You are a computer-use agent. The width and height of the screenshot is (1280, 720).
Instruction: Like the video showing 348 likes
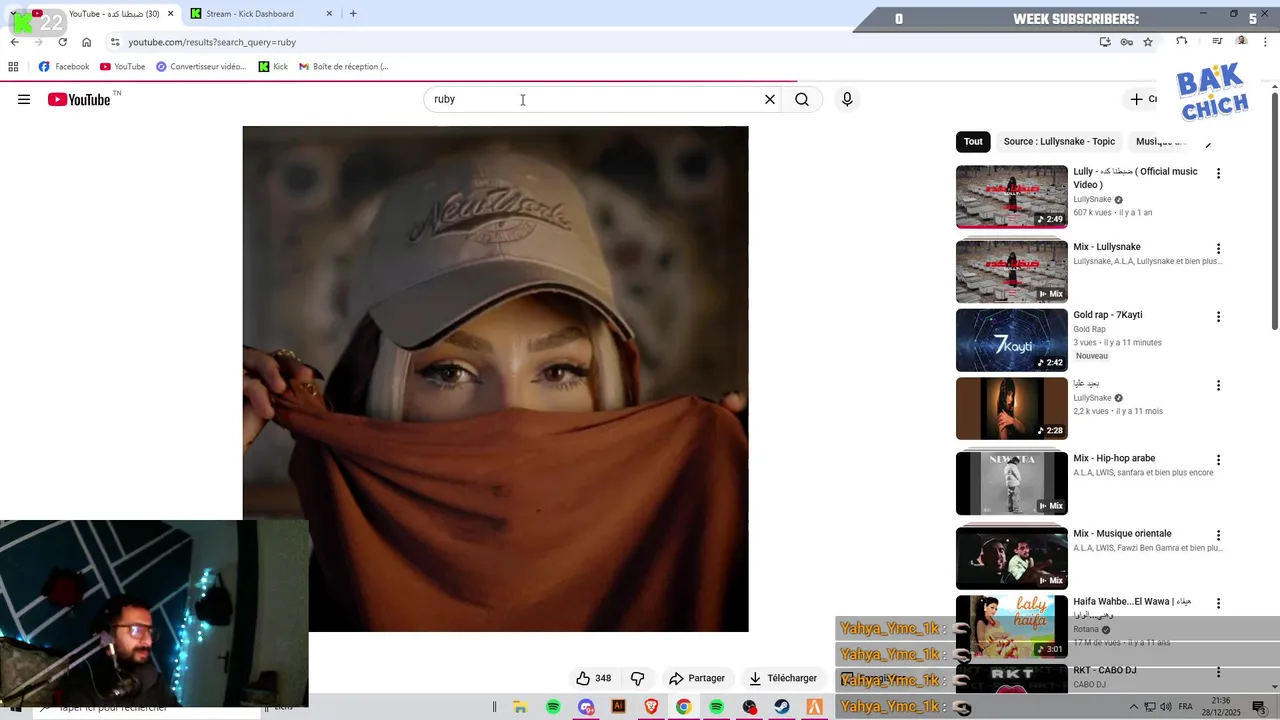(x=594, y=678)
